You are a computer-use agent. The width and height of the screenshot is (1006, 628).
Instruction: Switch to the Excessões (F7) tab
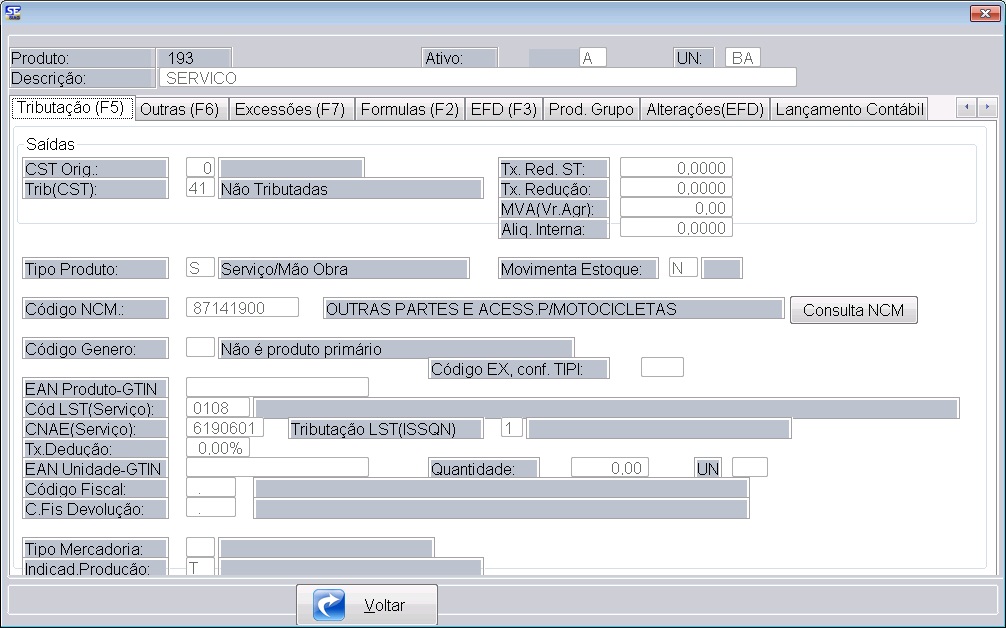pos(289,110)
